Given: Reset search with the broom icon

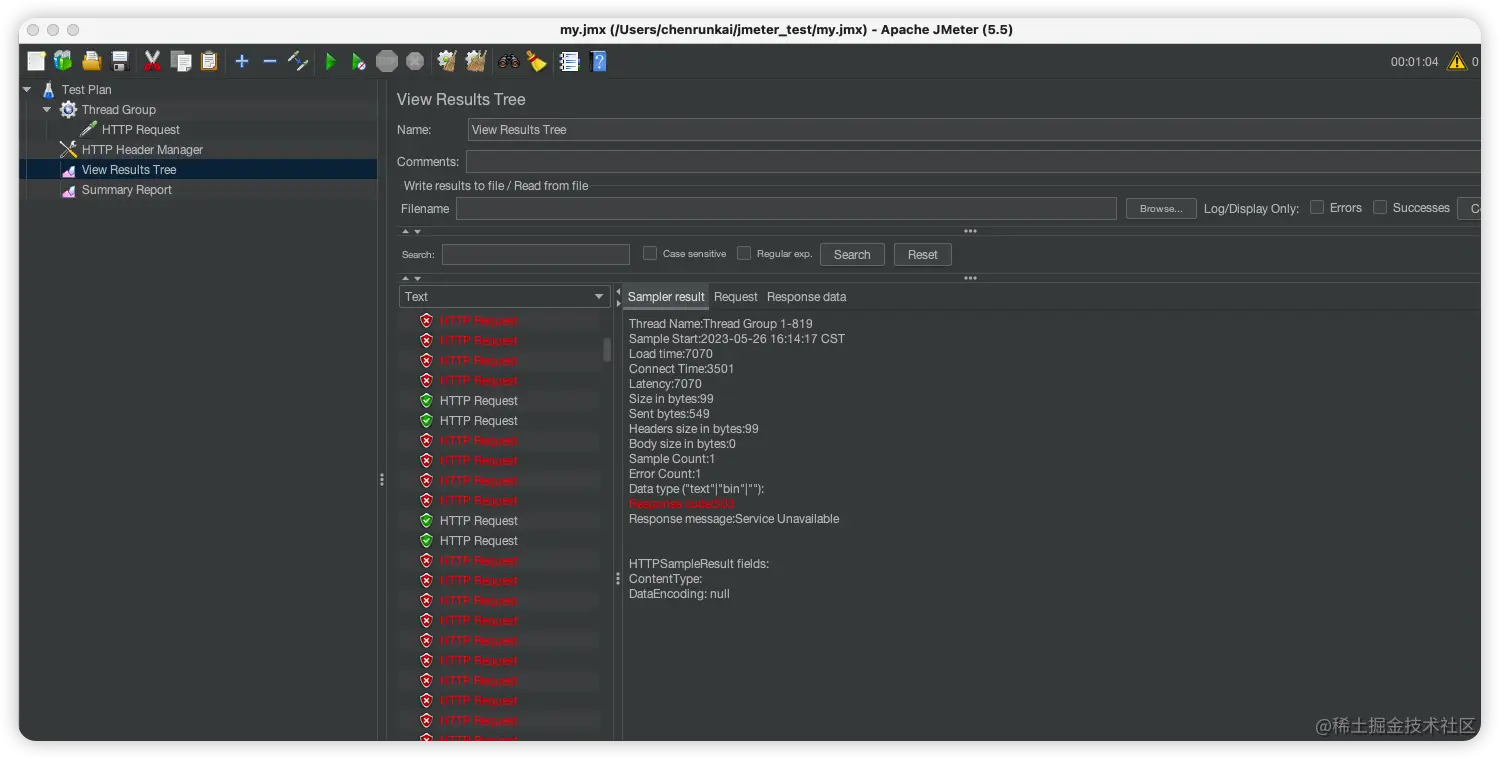Looking at the screenshot, I should click(537, 62).
